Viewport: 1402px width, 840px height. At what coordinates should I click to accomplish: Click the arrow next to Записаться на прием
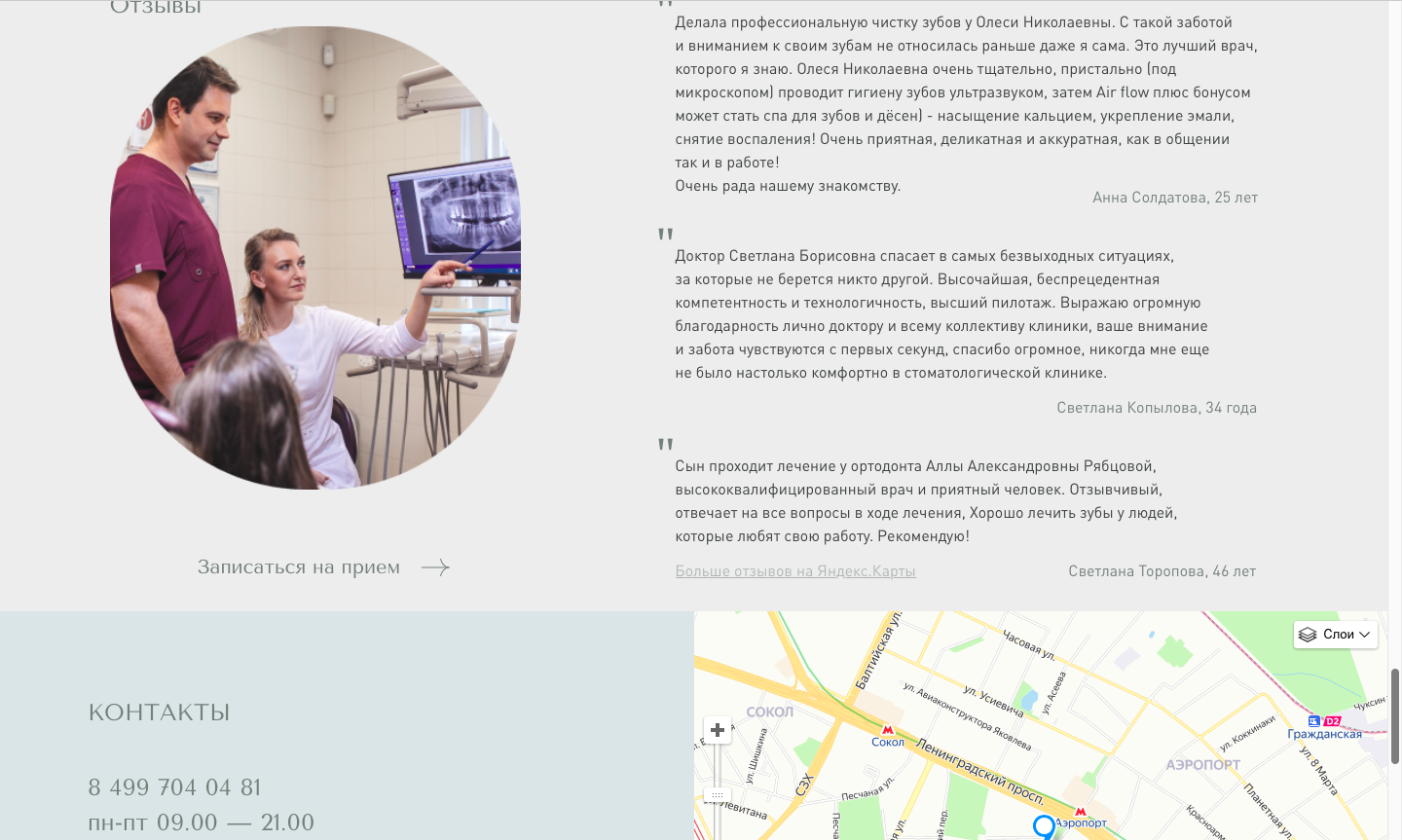[x=435, y=567]
